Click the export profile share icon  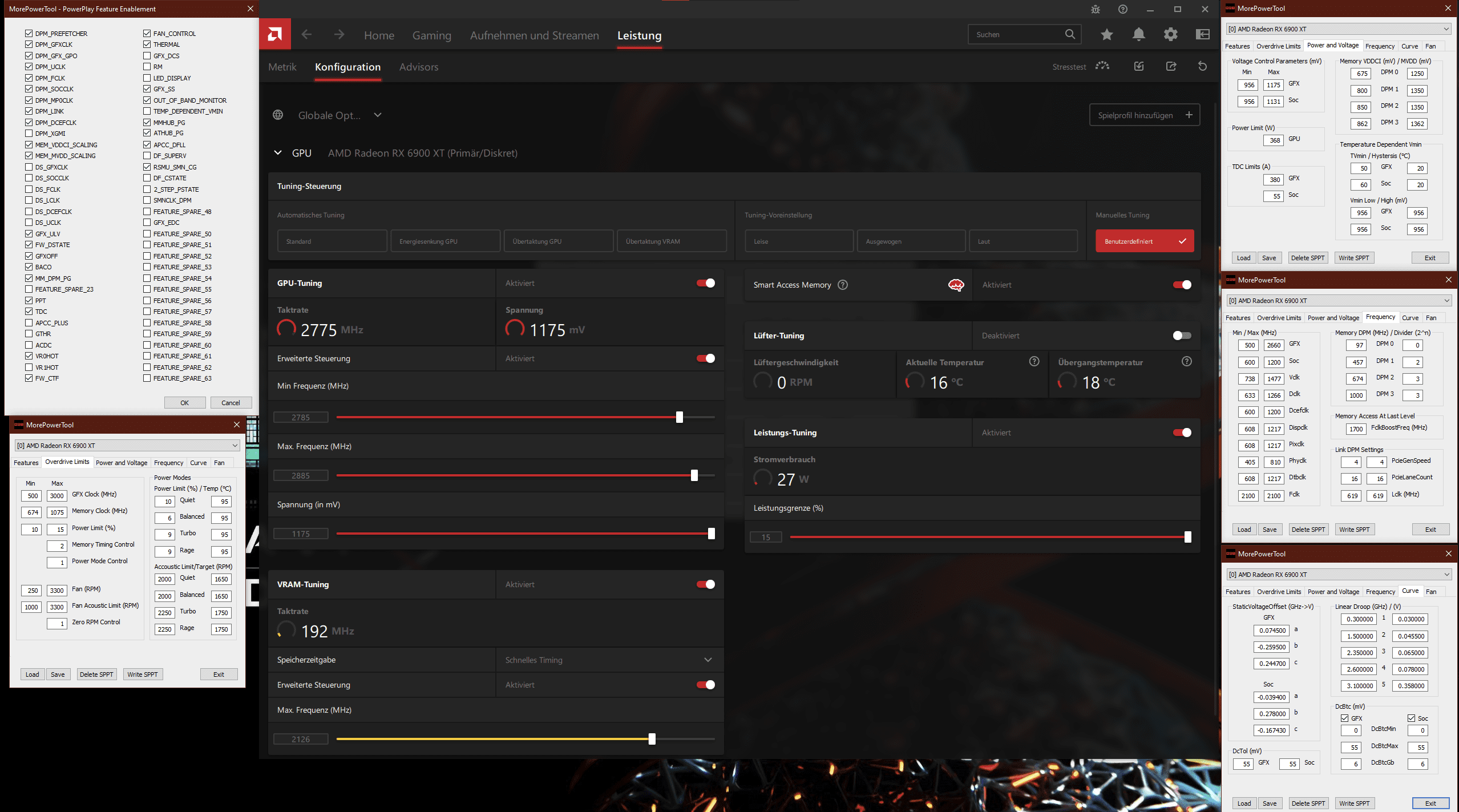tap(1171, 67)
